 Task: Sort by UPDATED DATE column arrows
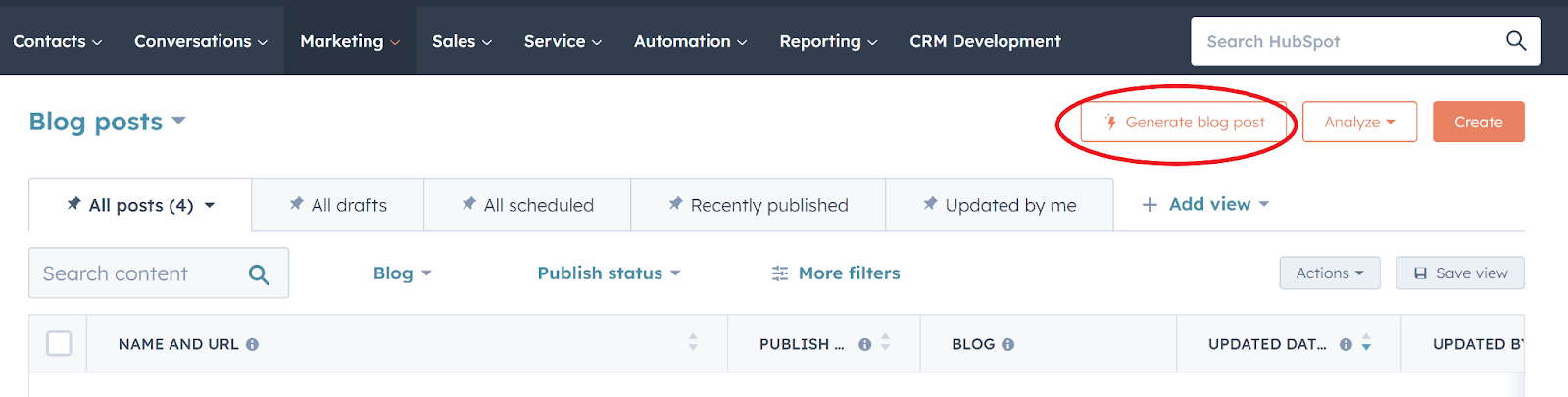[x=1366, y=343]
